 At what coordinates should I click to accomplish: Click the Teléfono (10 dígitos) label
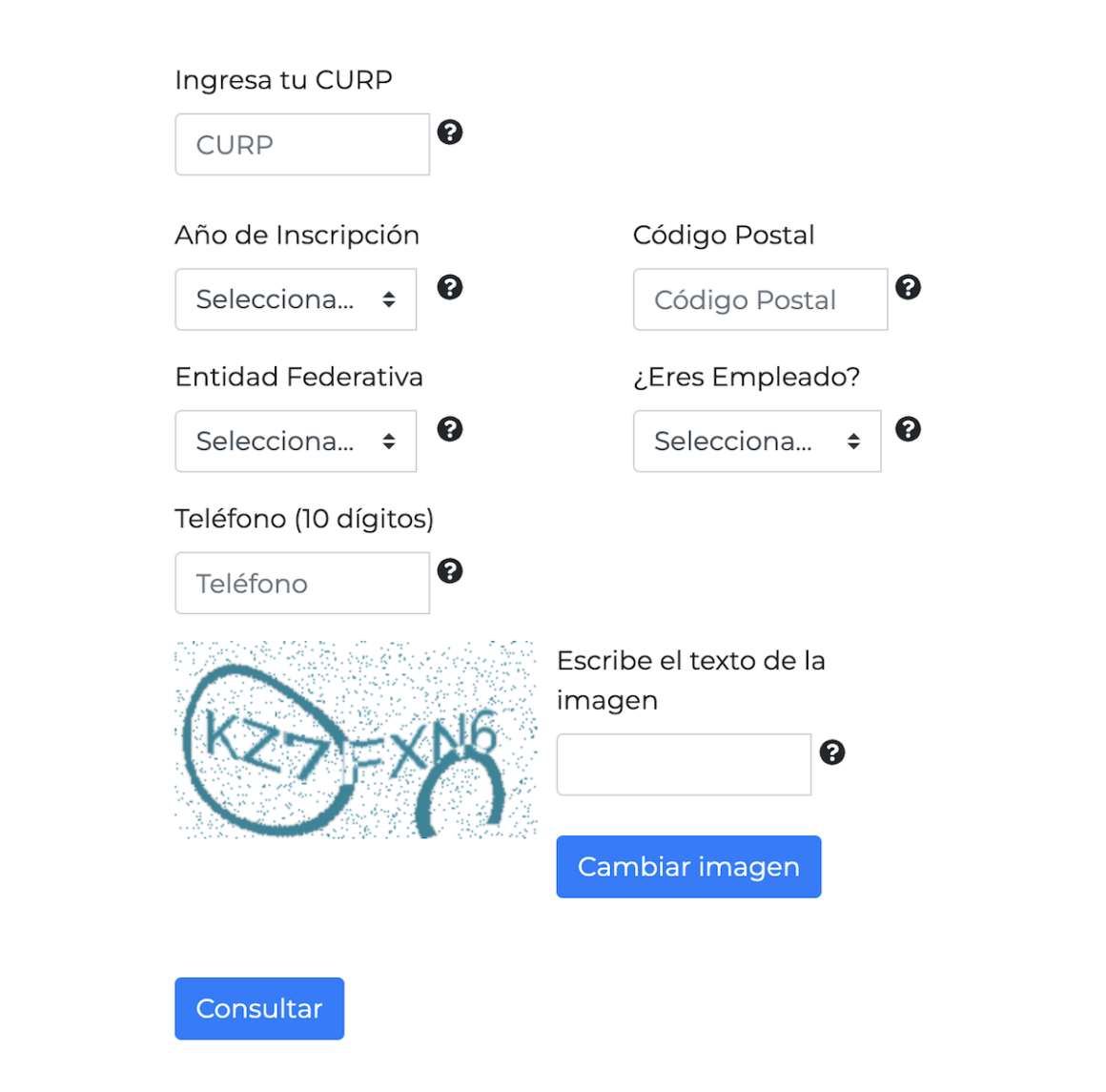pos(304,519)
